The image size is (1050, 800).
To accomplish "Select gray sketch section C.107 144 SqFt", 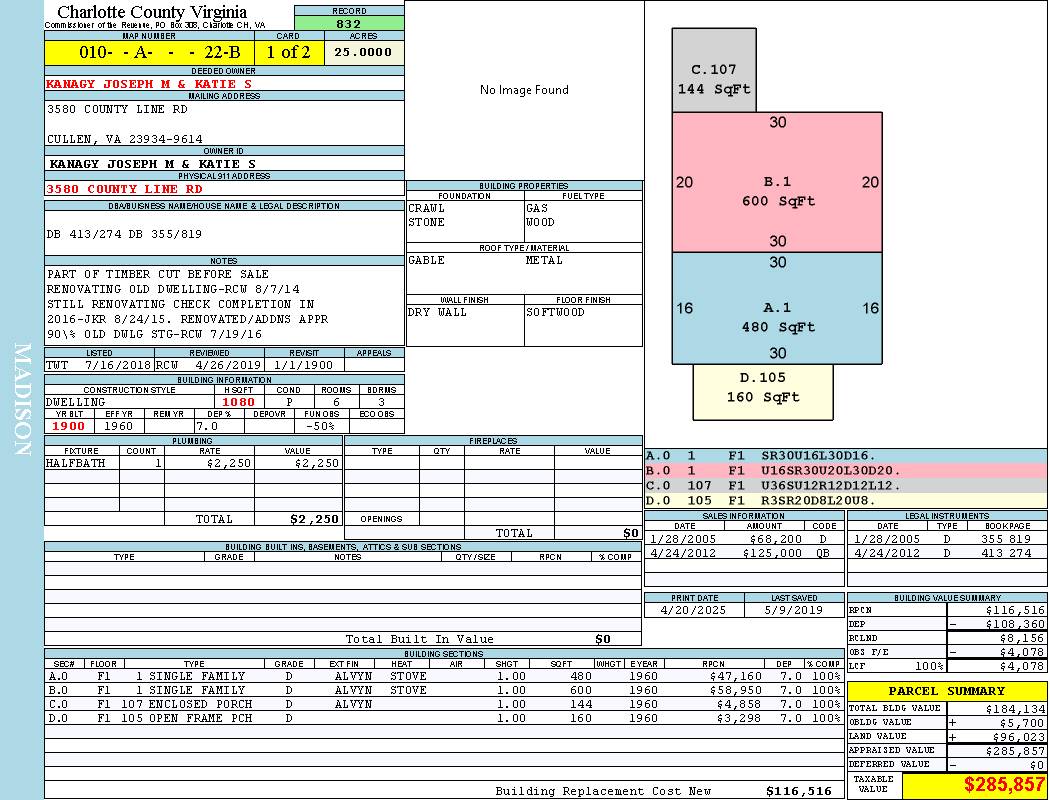I will (714, 70).
